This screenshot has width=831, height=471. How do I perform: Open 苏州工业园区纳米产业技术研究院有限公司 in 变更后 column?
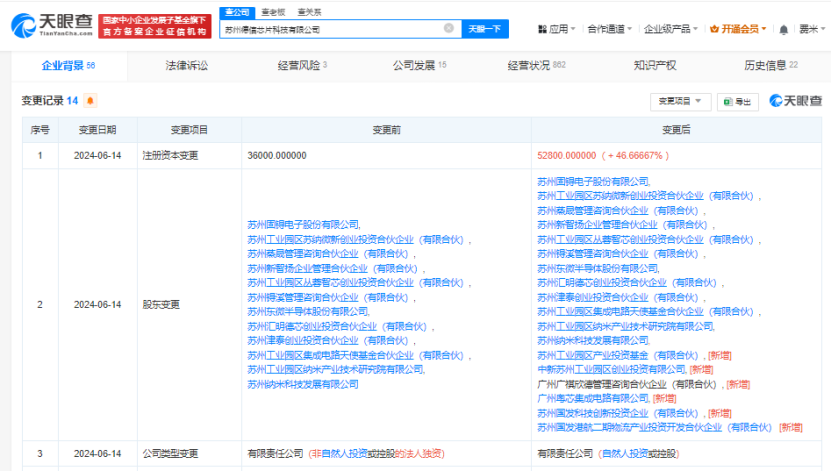pos(625,326)
